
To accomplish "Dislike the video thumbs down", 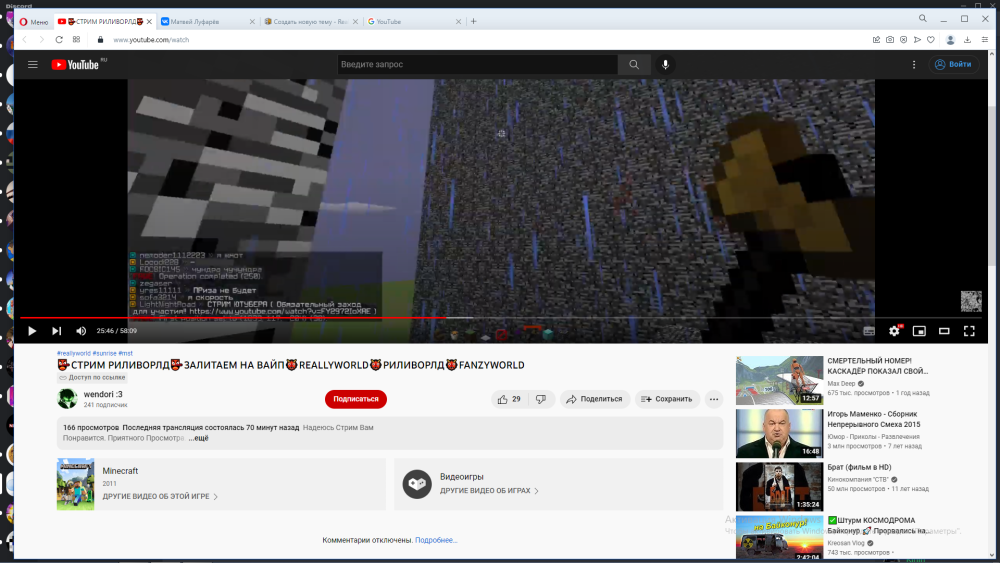I will 541,399.
